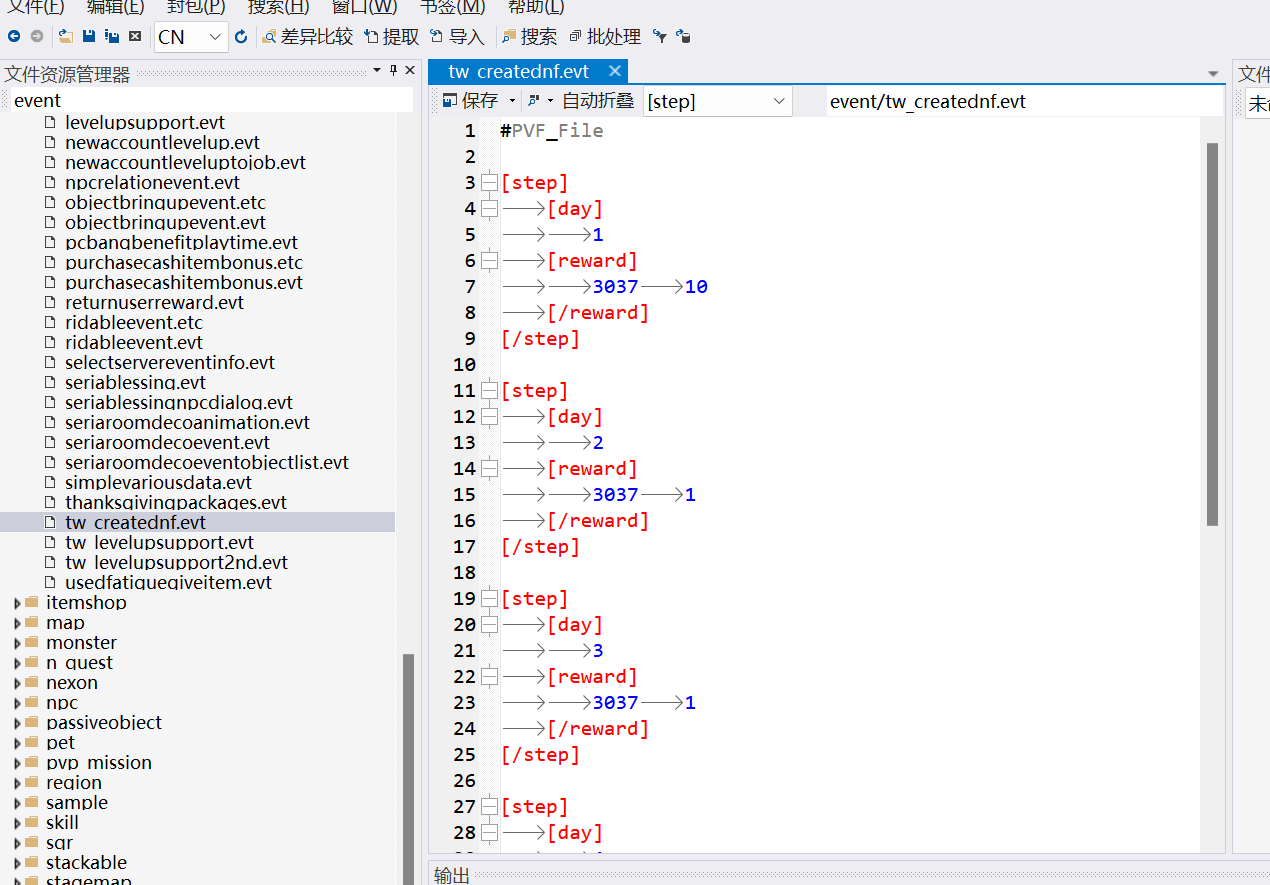Click the refresh icon next to CN
Screen dimensions: 1270x885
click(x=241, y=37)
